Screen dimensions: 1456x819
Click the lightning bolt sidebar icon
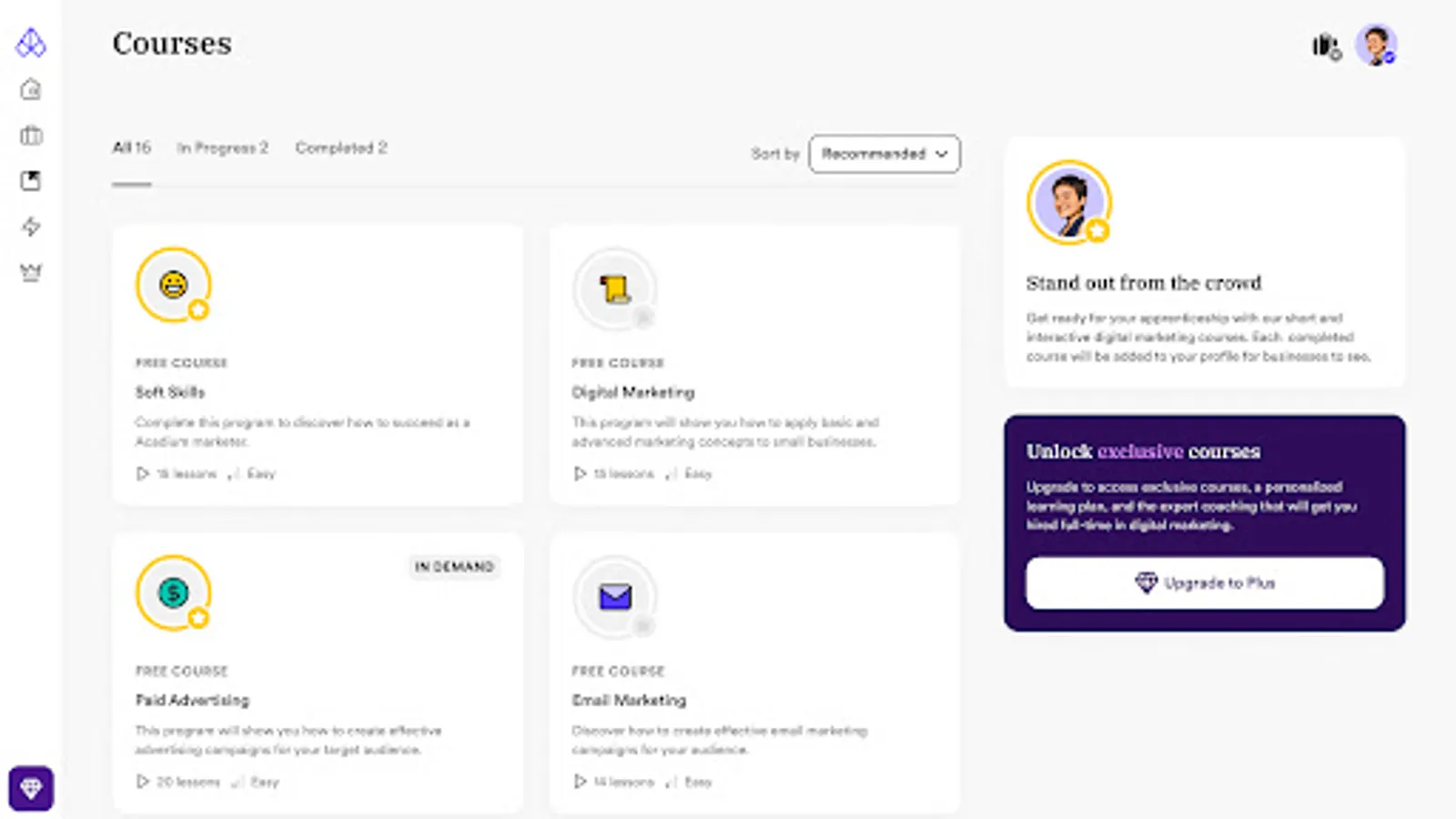[31, 226]
